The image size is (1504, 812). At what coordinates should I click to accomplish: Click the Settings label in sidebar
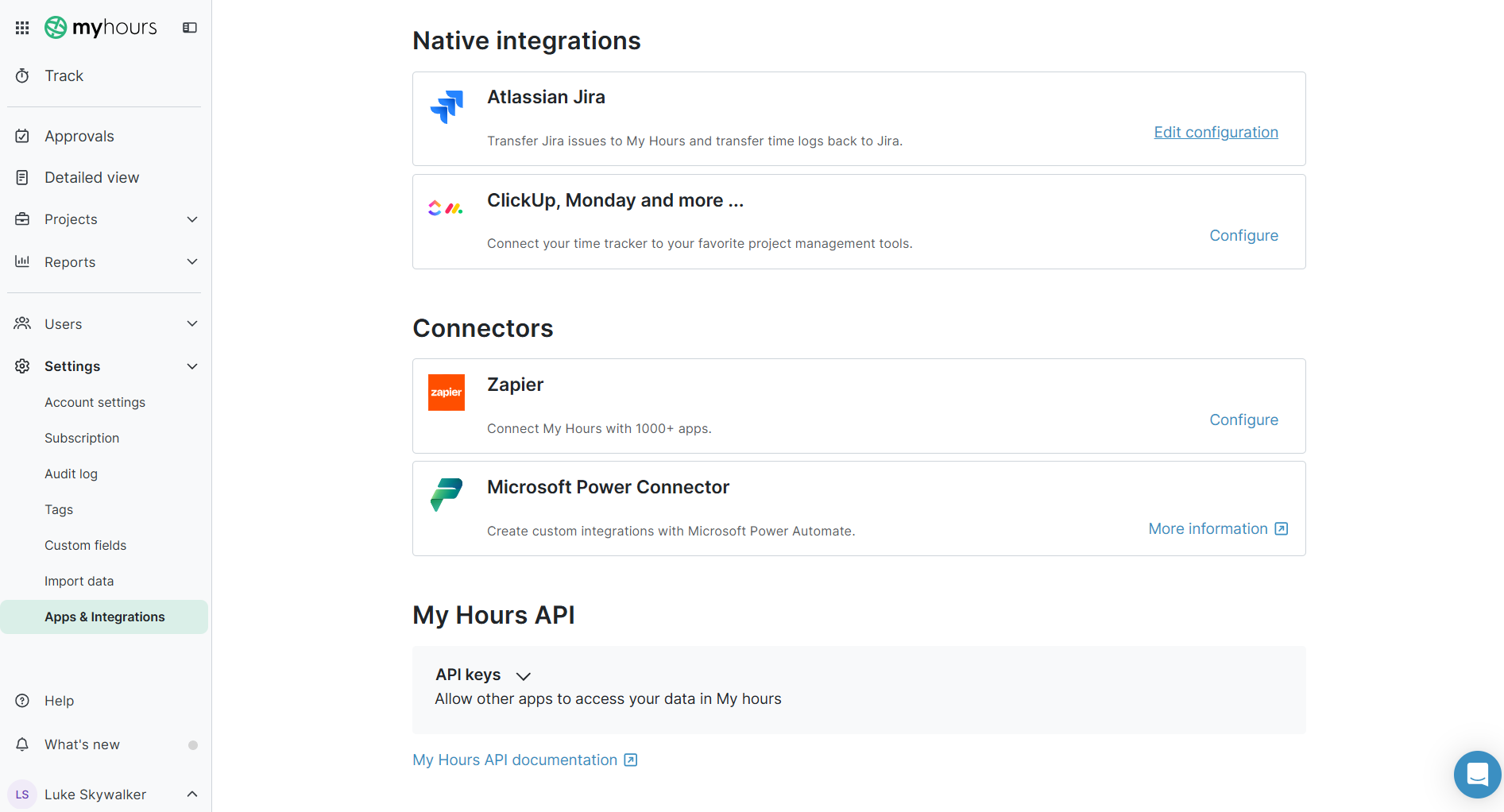(x=72, y=366)
